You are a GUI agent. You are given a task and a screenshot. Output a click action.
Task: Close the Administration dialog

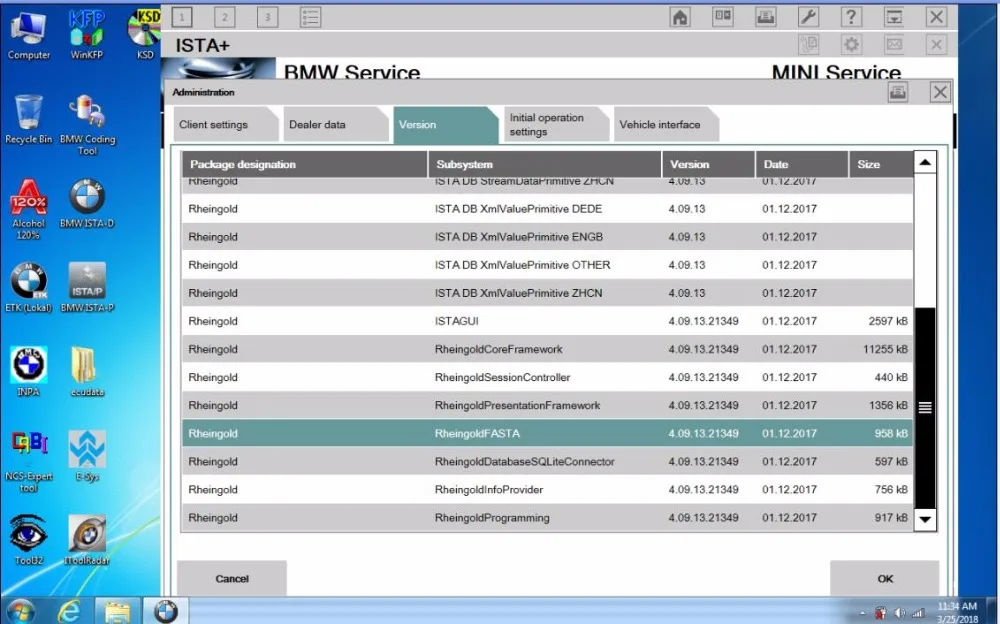(940, 92)
